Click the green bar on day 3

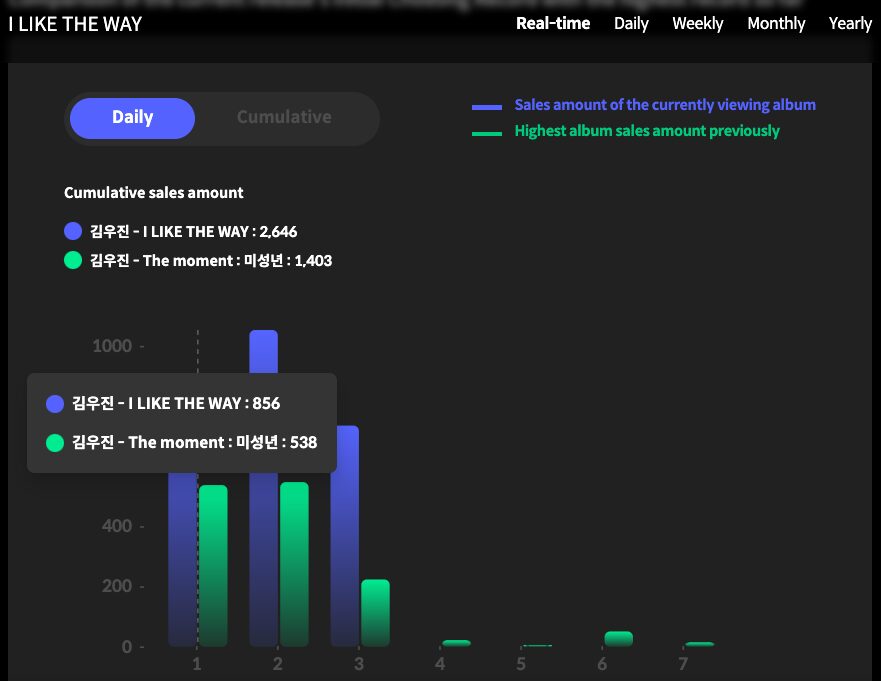(375, 612)
